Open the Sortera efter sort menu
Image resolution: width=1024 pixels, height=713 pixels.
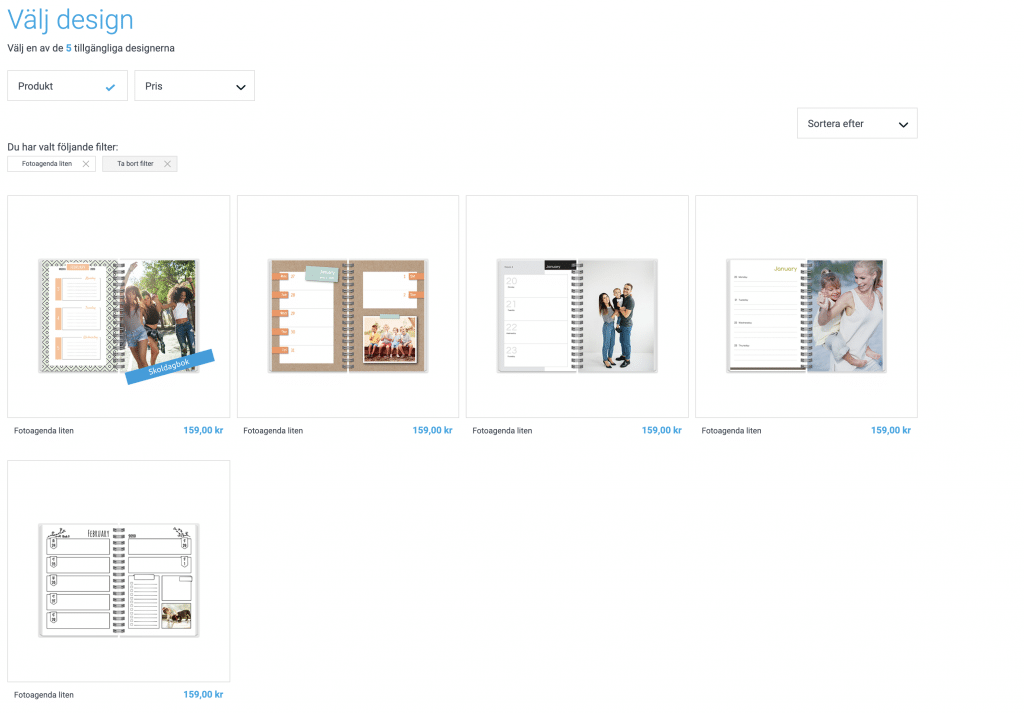(x=856, y=124)
